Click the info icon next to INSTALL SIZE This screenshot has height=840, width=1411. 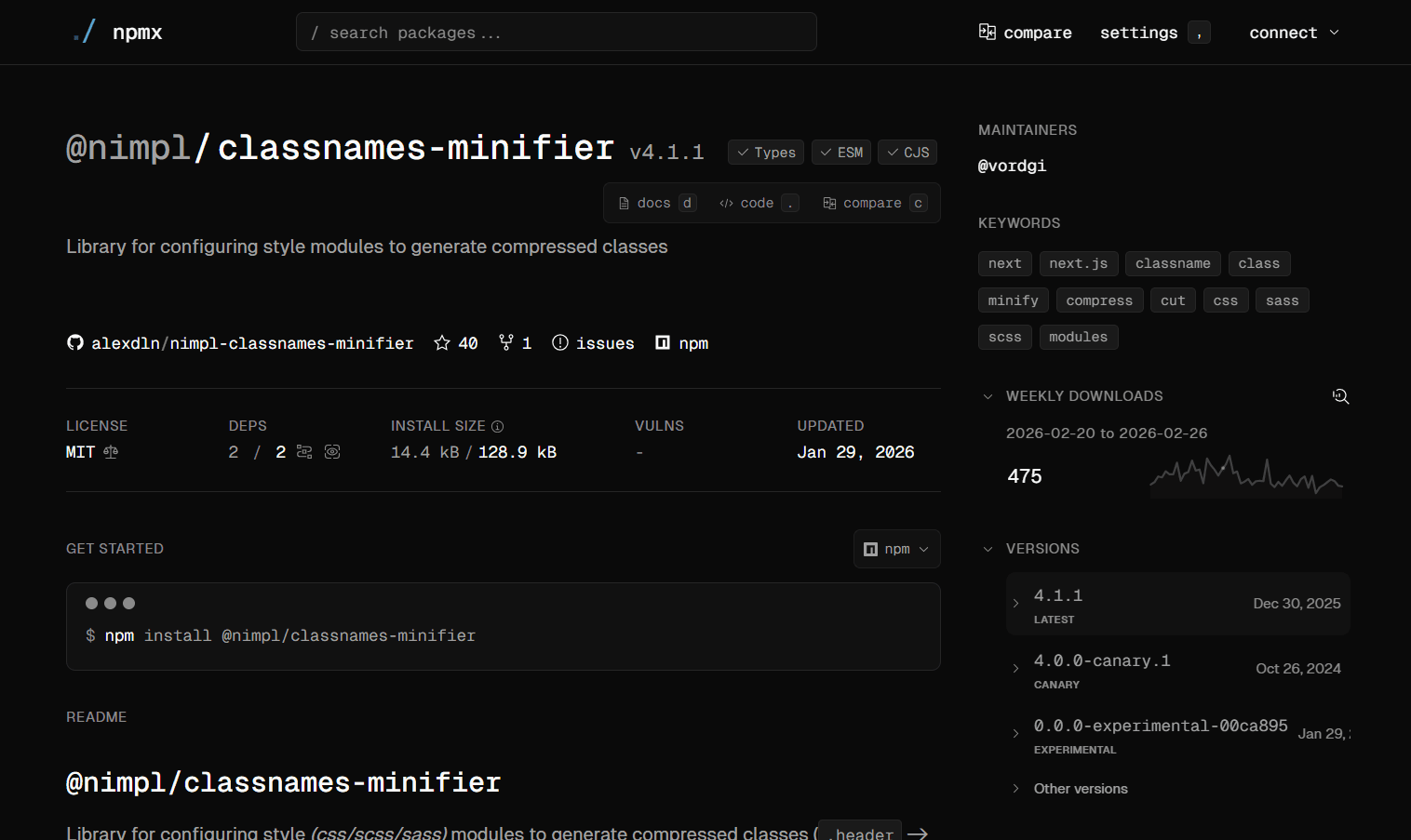497,425
